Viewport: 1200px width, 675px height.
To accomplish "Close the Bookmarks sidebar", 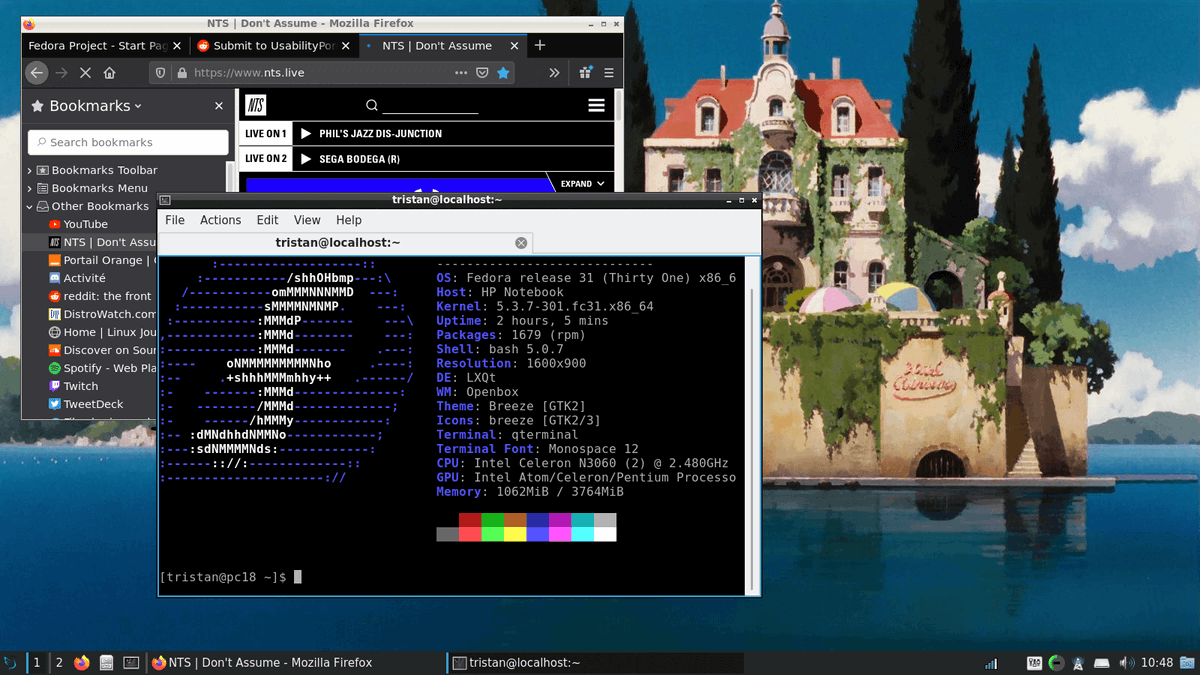I will tap(219, 106).
